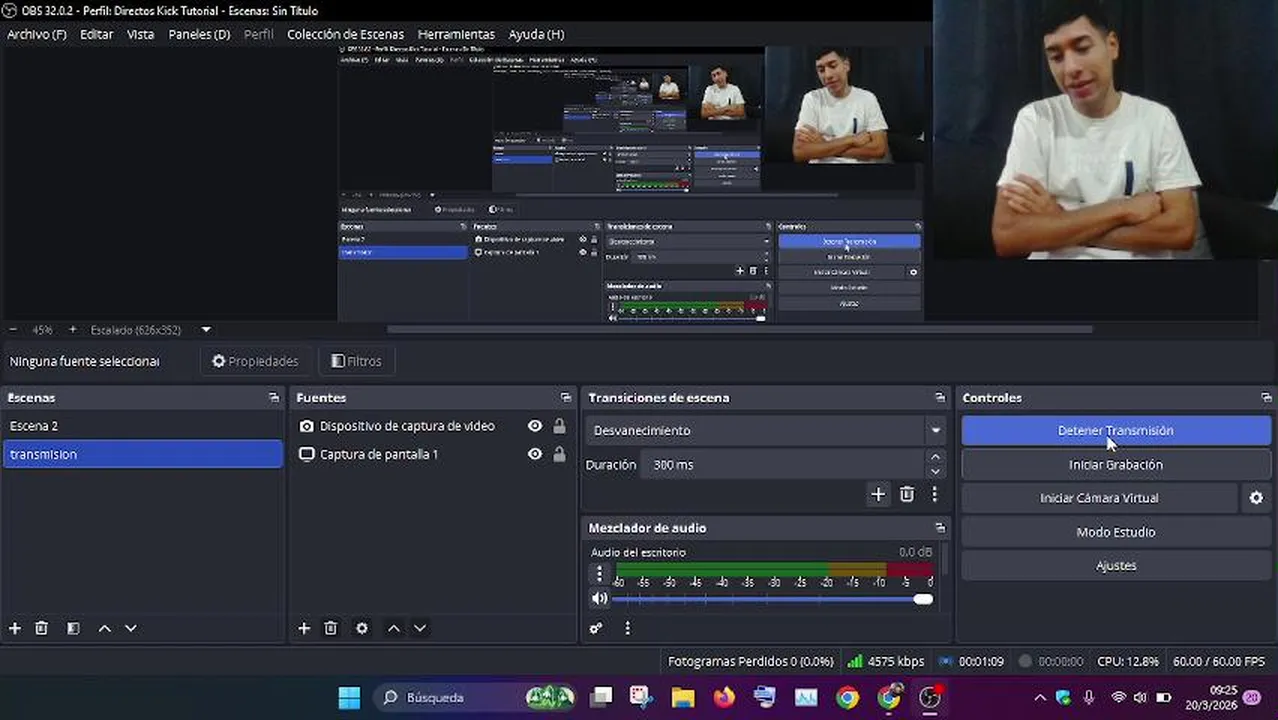This screenshot has width=1278, height=720.
Task: Decrease transition duration stepper down
Action: pos(935,471)
